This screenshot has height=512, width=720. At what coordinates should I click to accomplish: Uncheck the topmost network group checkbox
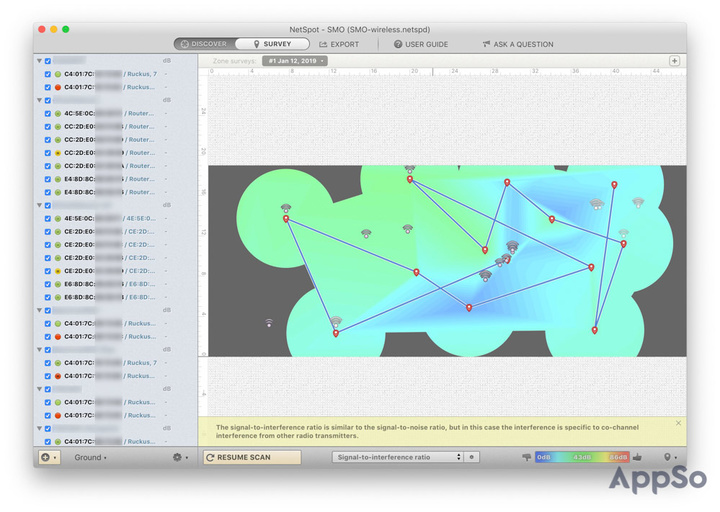click(48, 61)
